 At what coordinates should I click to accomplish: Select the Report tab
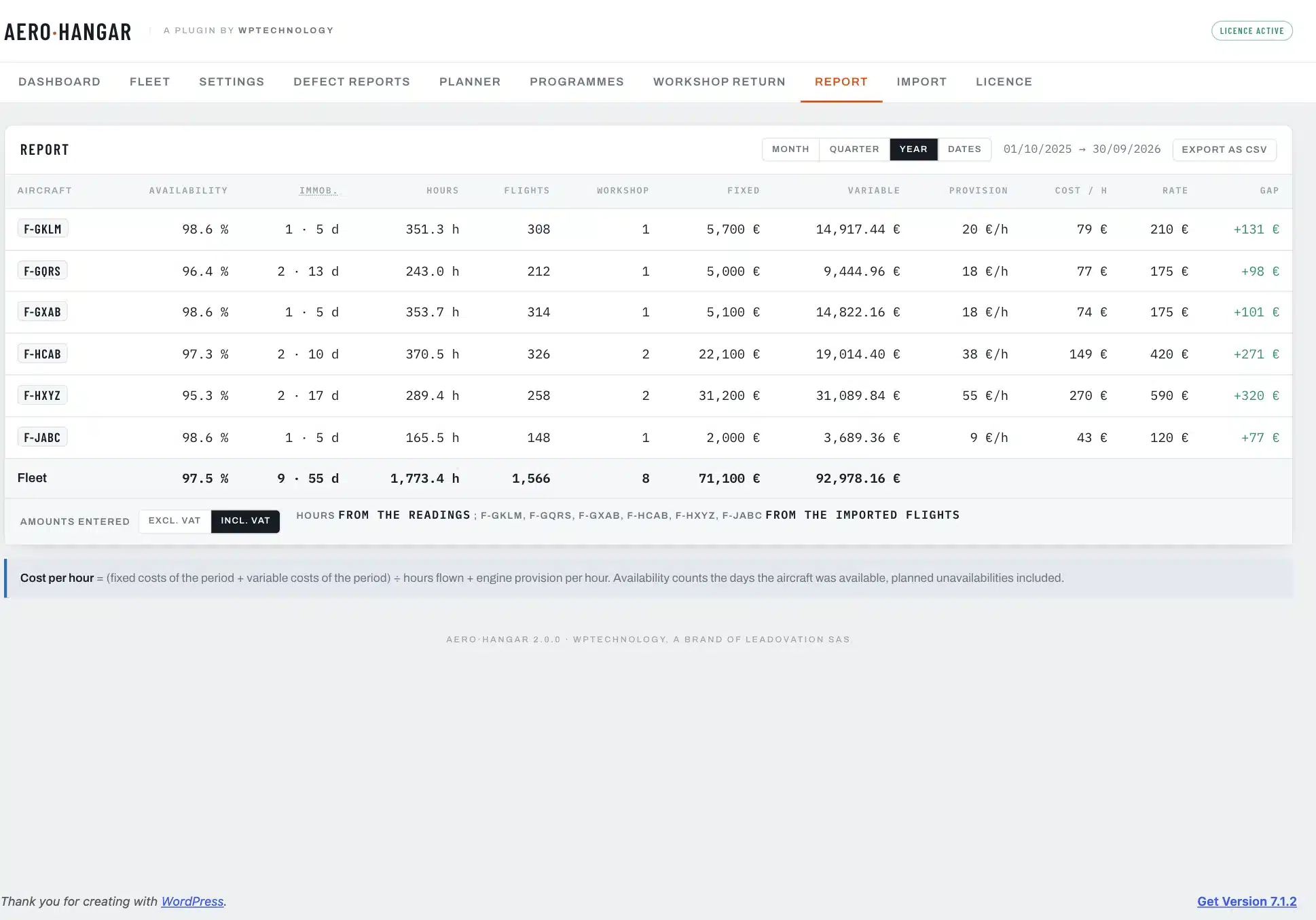point(841,81)
